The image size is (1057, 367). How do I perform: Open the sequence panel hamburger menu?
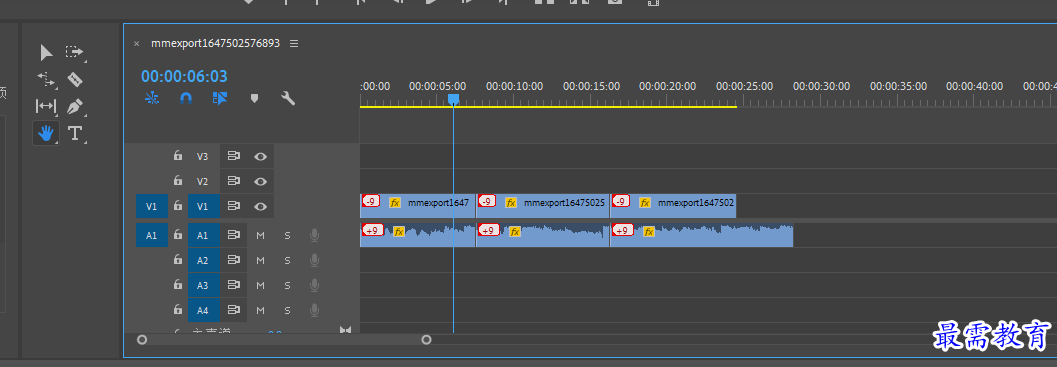pos(294,43)
